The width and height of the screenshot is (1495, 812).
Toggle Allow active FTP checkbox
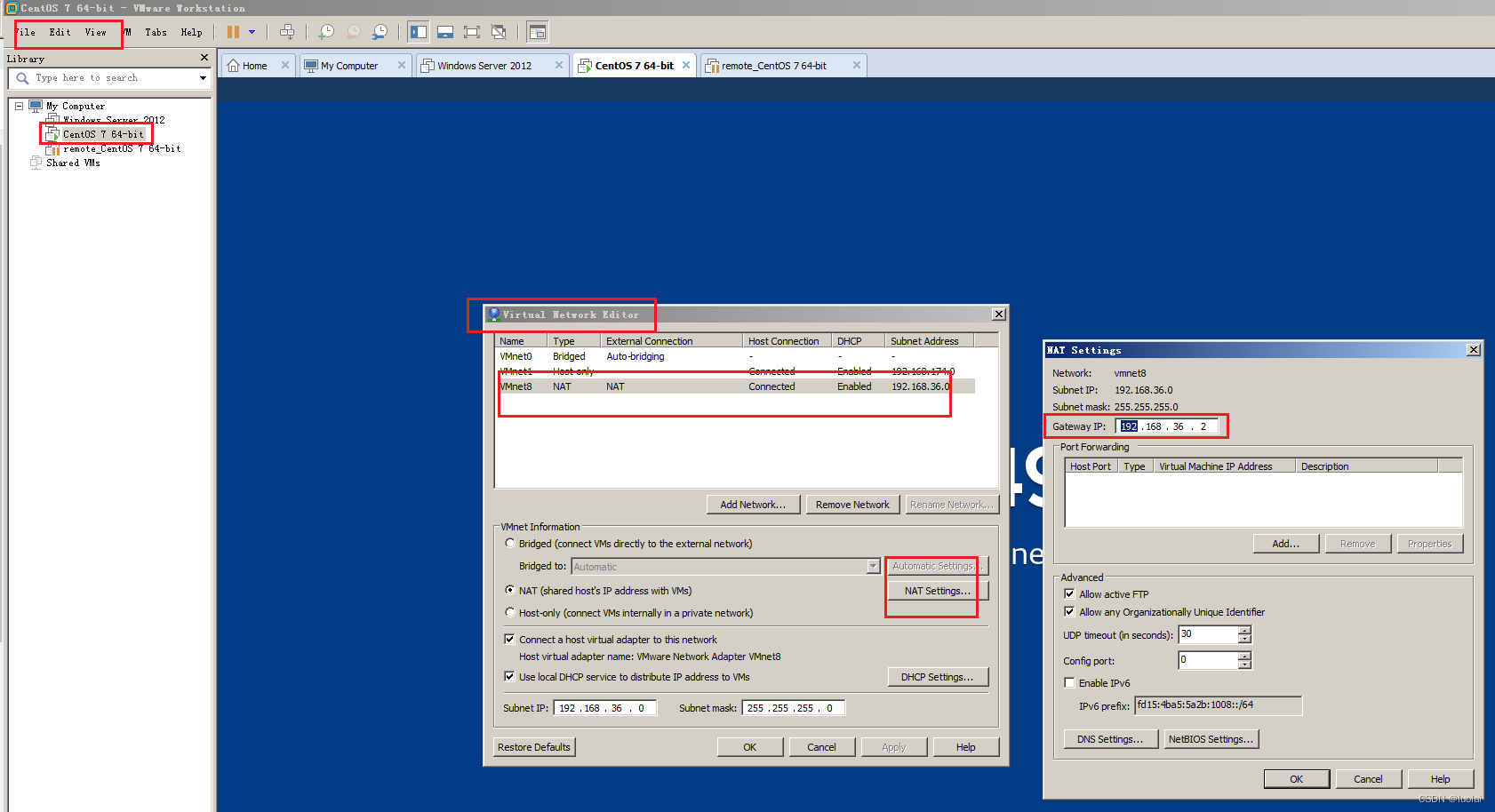[x=1069, y=593]
